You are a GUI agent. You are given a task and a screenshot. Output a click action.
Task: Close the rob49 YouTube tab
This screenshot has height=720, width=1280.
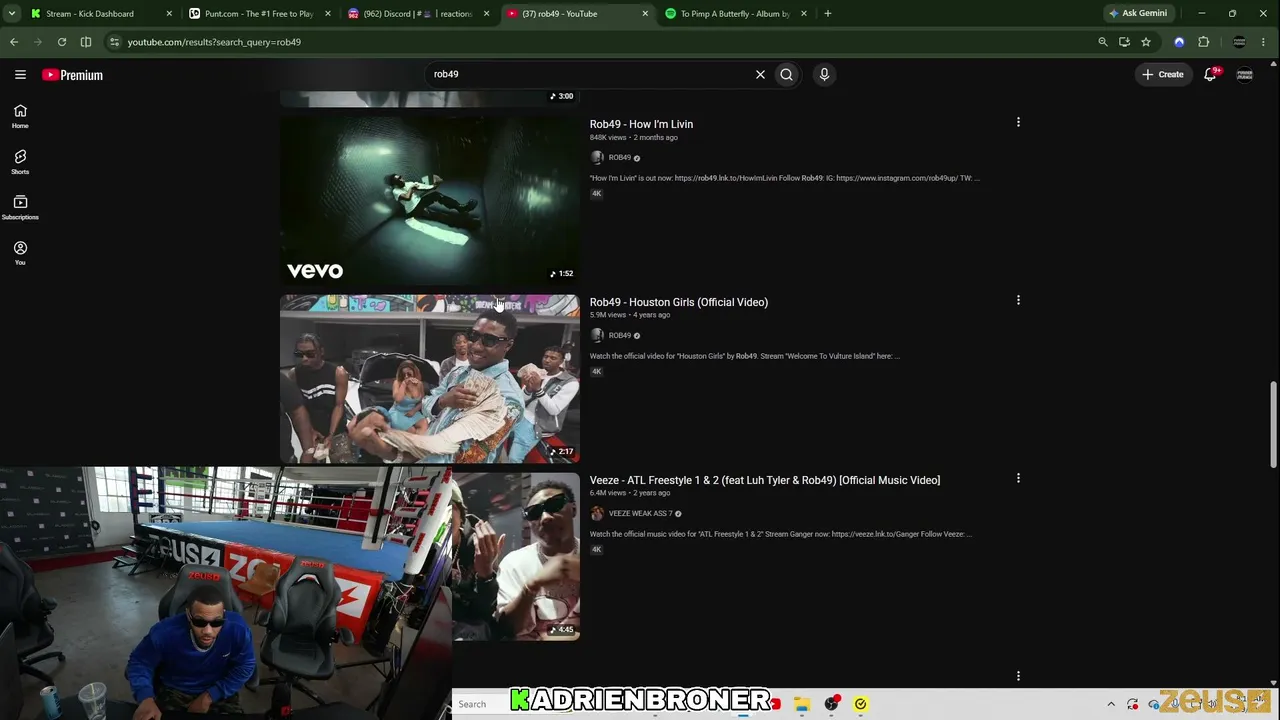click(x=645, y=14)
